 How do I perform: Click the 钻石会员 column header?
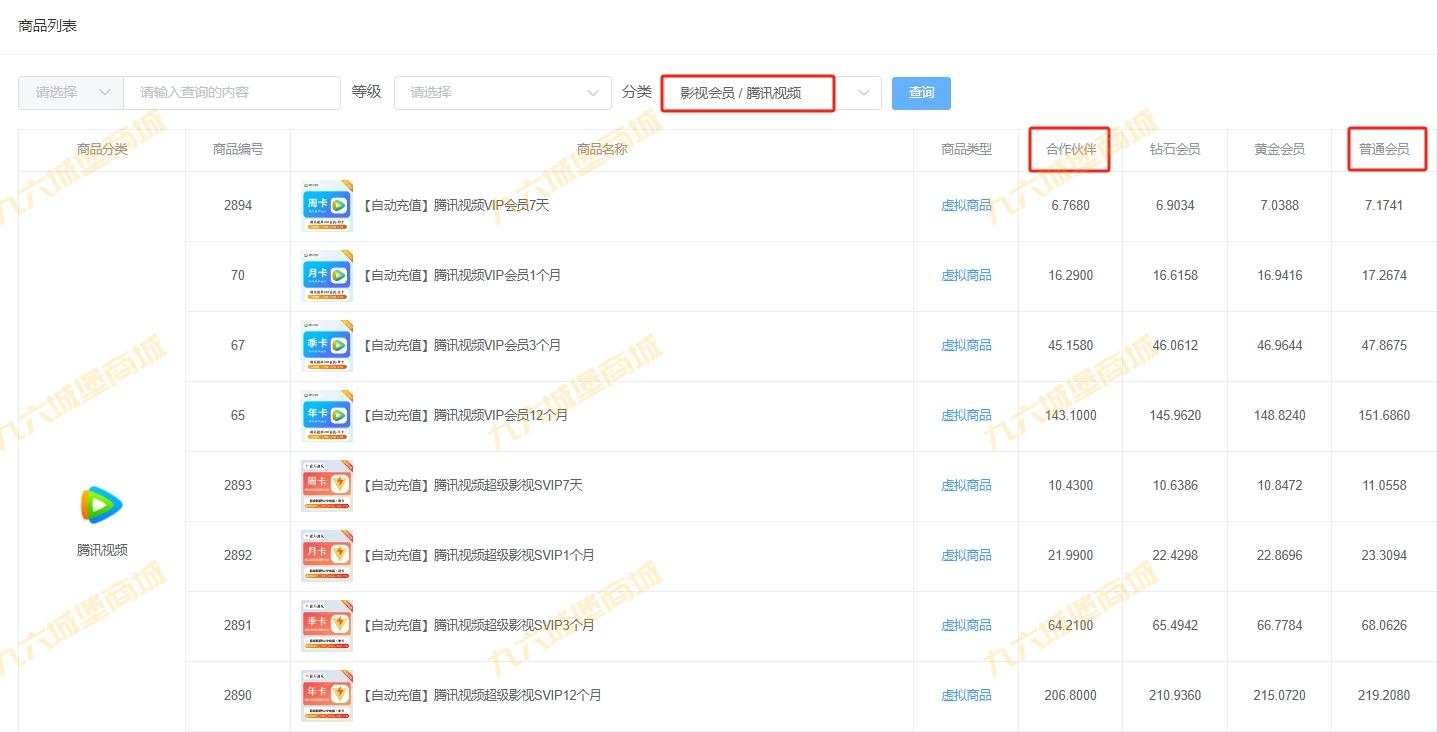(x=1175, y=149)
